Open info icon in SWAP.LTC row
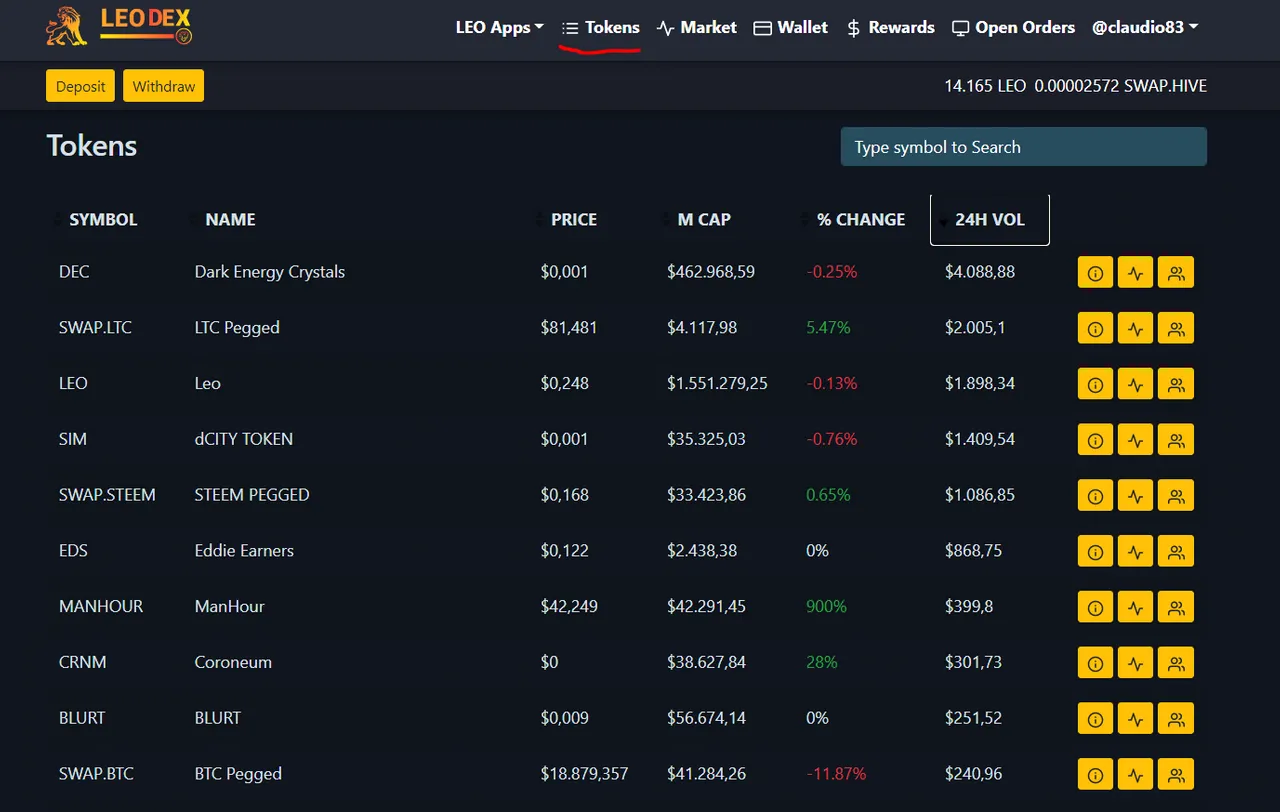 pyautogui.click(x=1095, y=328)
